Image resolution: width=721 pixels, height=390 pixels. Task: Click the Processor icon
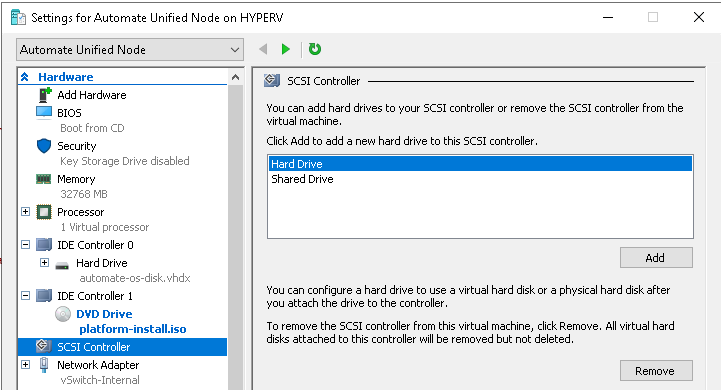click(44, 212)
